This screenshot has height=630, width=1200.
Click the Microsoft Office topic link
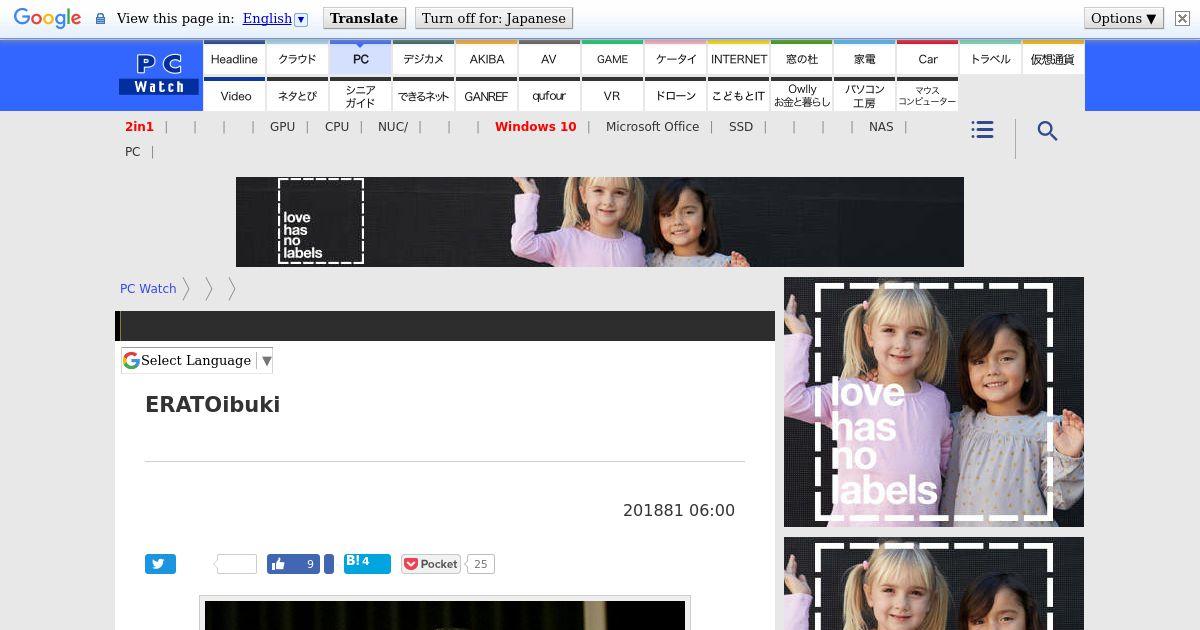pos(652,127)
